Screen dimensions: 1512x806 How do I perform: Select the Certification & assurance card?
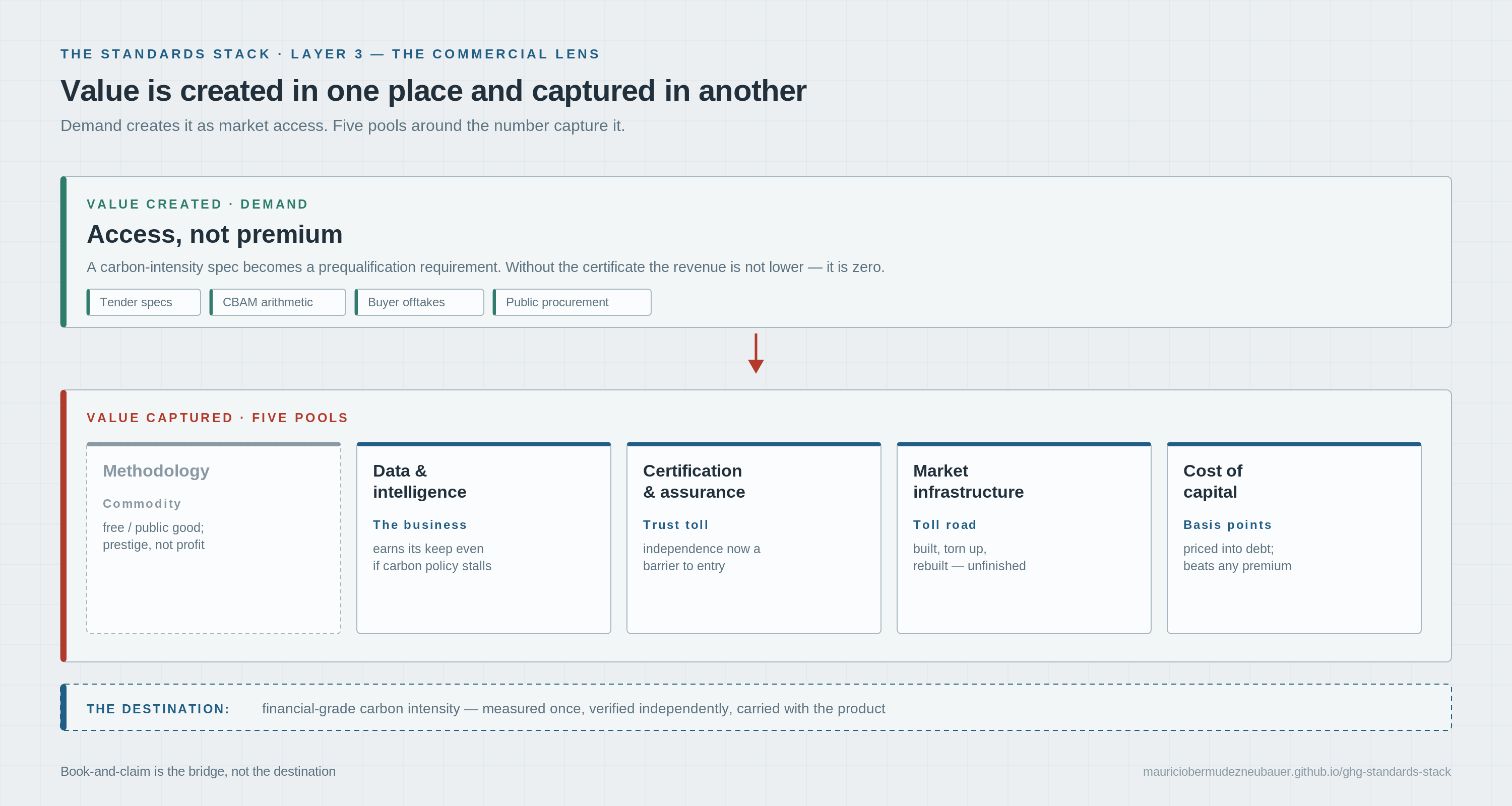pos(753,538)
